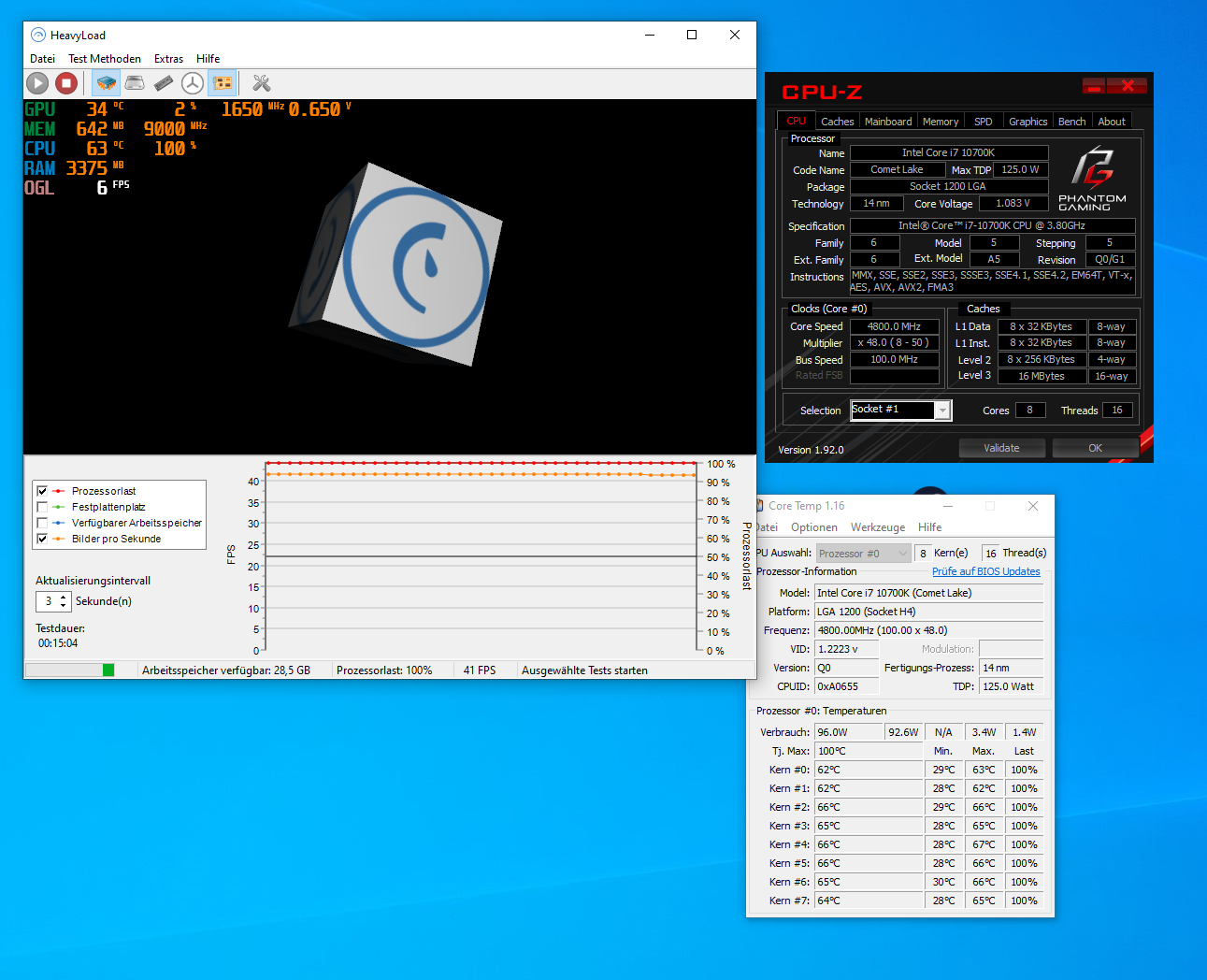This screenshot has width=1207, height=980.
Task: Click the Verbrauch 96.0W value
Action: 849,732
